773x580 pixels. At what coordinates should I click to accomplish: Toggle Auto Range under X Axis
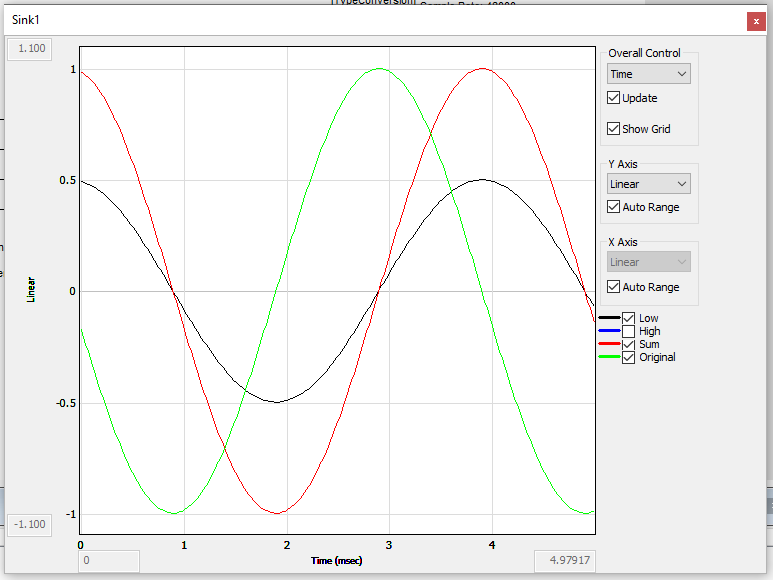[x=614, y=287]
